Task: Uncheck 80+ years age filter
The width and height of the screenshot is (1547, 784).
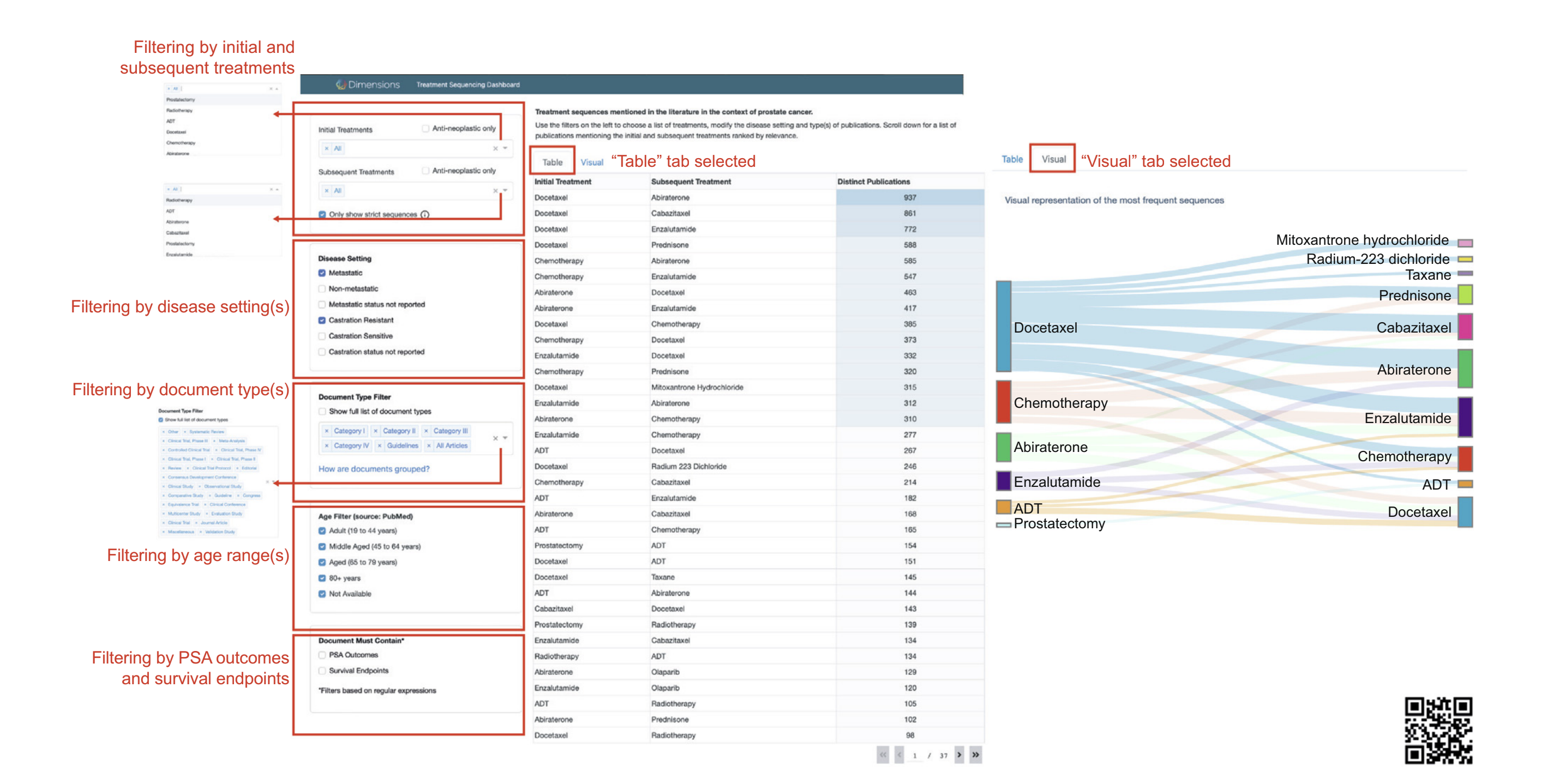Action: [322, 578]
